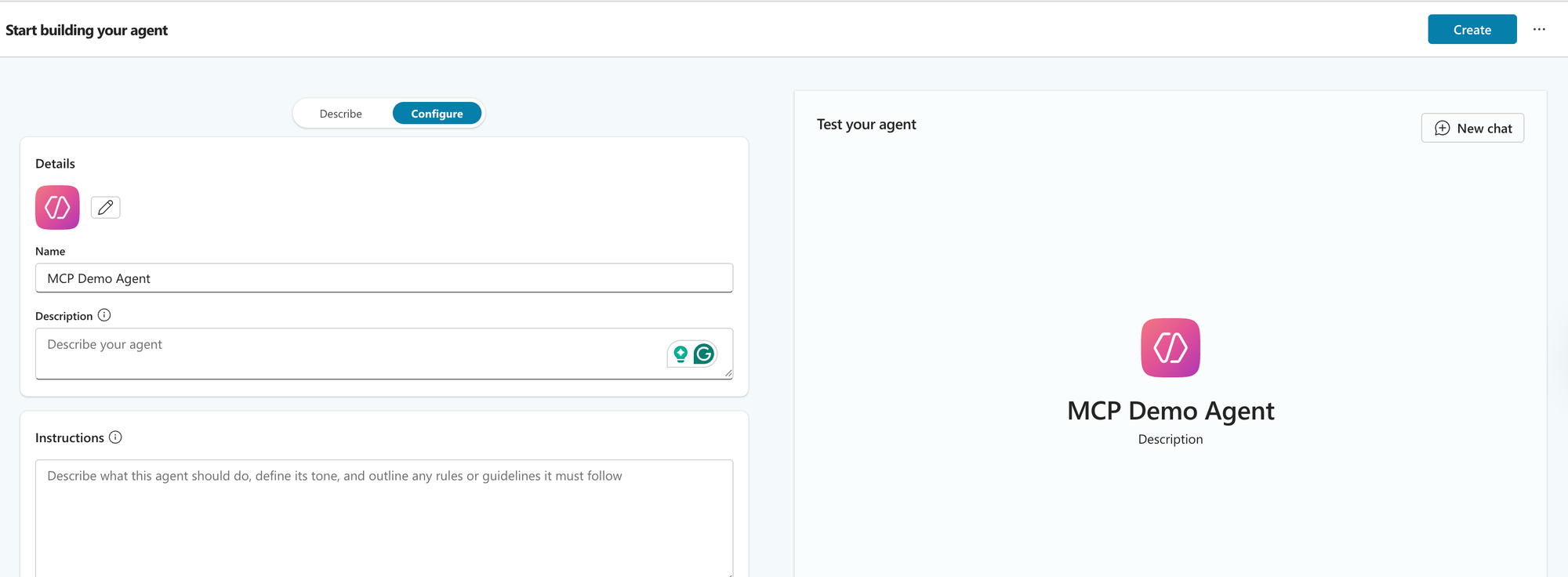Switch to the Describe tab
This screenshot has width=1568, height=577.
pos(341,114)
